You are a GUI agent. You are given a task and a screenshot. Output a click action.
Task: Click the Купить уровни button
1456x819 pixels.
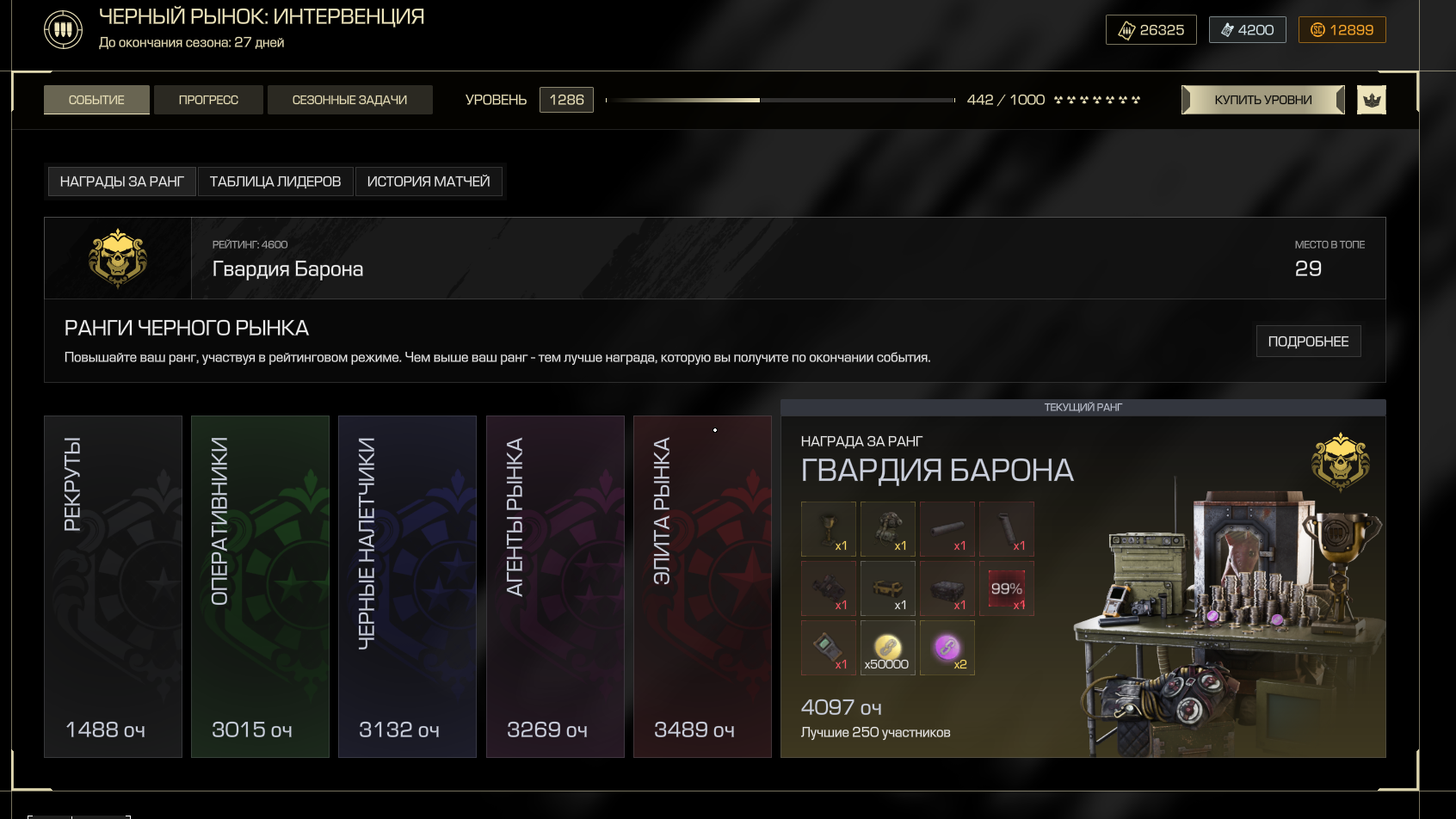[1263, 100]
